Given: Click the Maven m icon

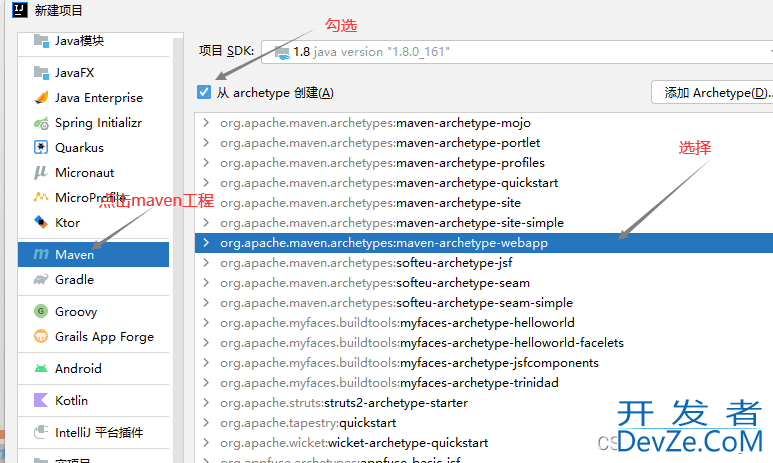Looking at the screenshot, I should pos(41,254).
